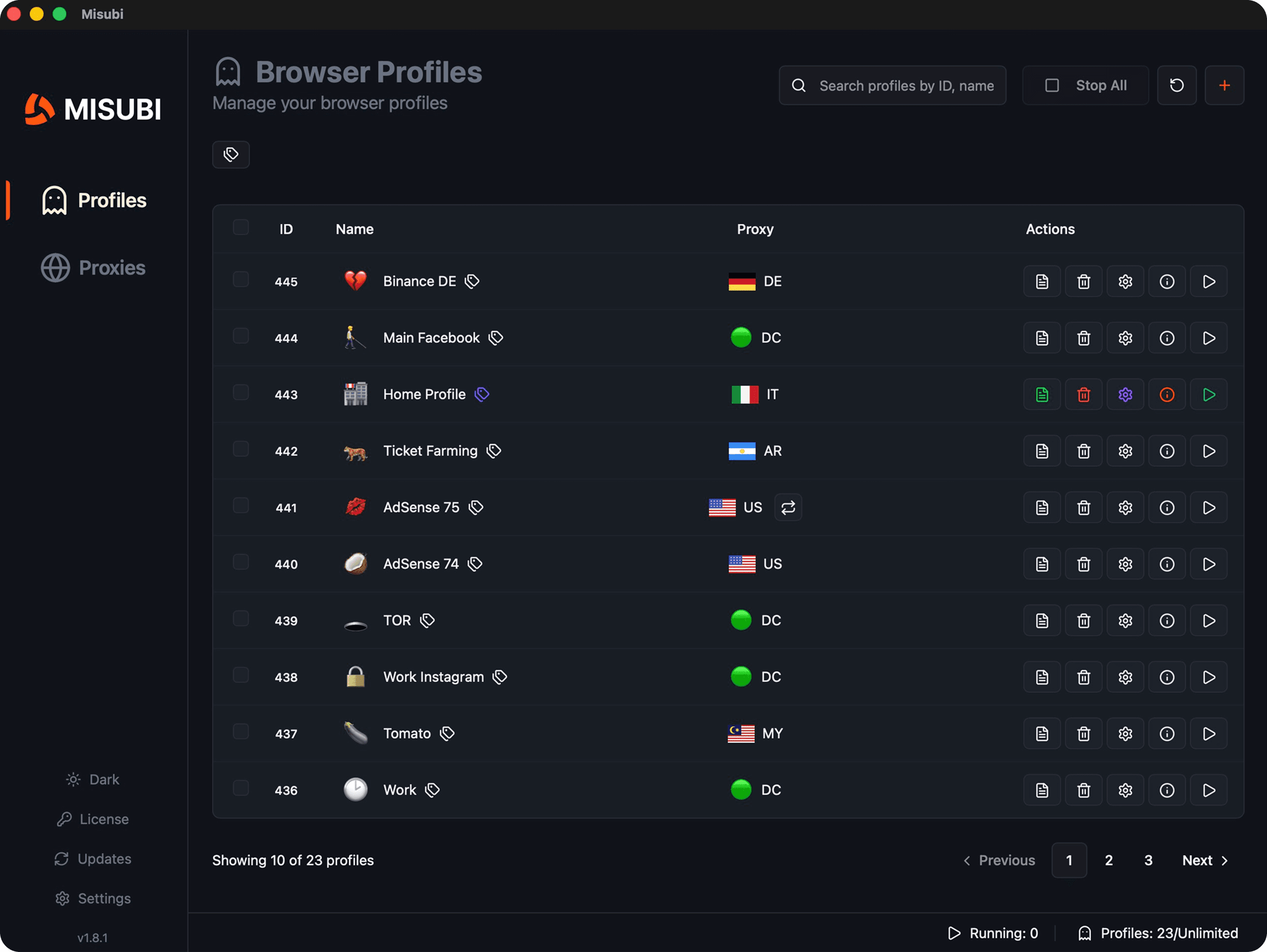Click tag icon next to TOR
Viewport: 1267px width, 952px height.
click(x=427, y=621)
